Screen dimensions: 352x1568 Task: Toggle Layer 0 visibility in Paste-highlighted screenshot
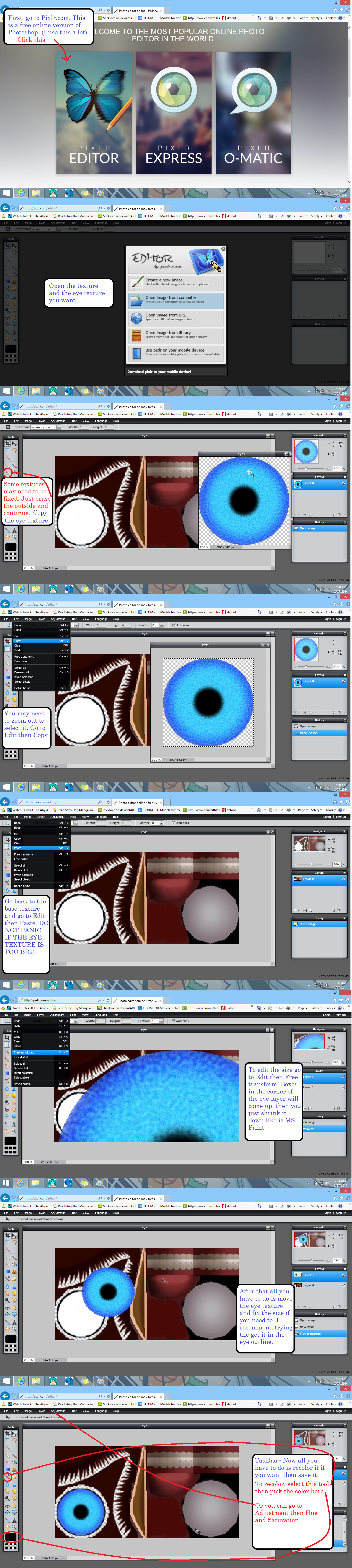(343, 879)
